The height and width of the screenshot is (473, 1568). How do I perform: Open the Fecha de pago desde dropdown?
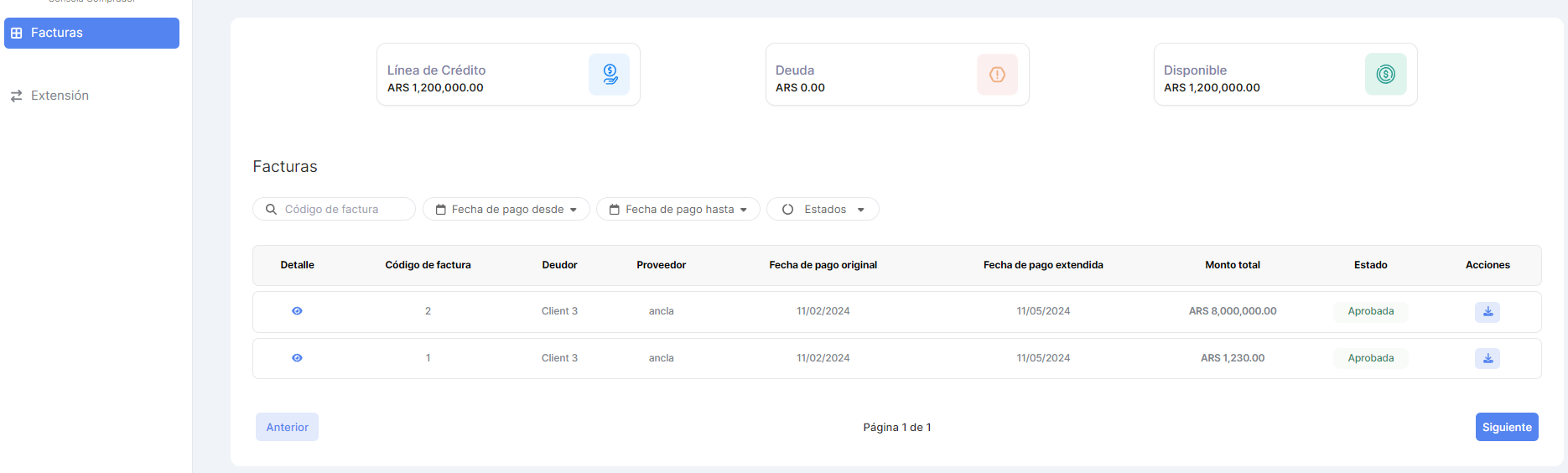point(506,210)
